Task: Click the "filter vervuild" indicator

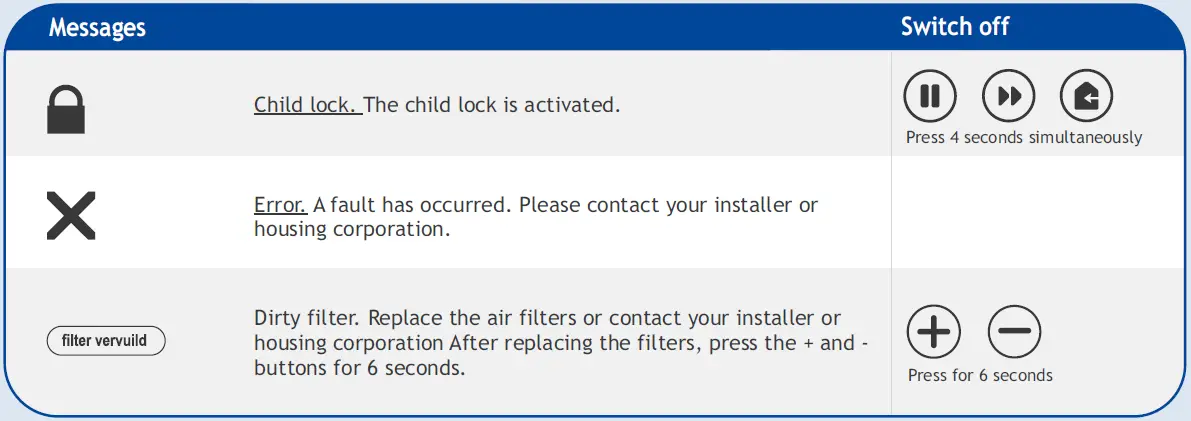Action: pos(106,341)
